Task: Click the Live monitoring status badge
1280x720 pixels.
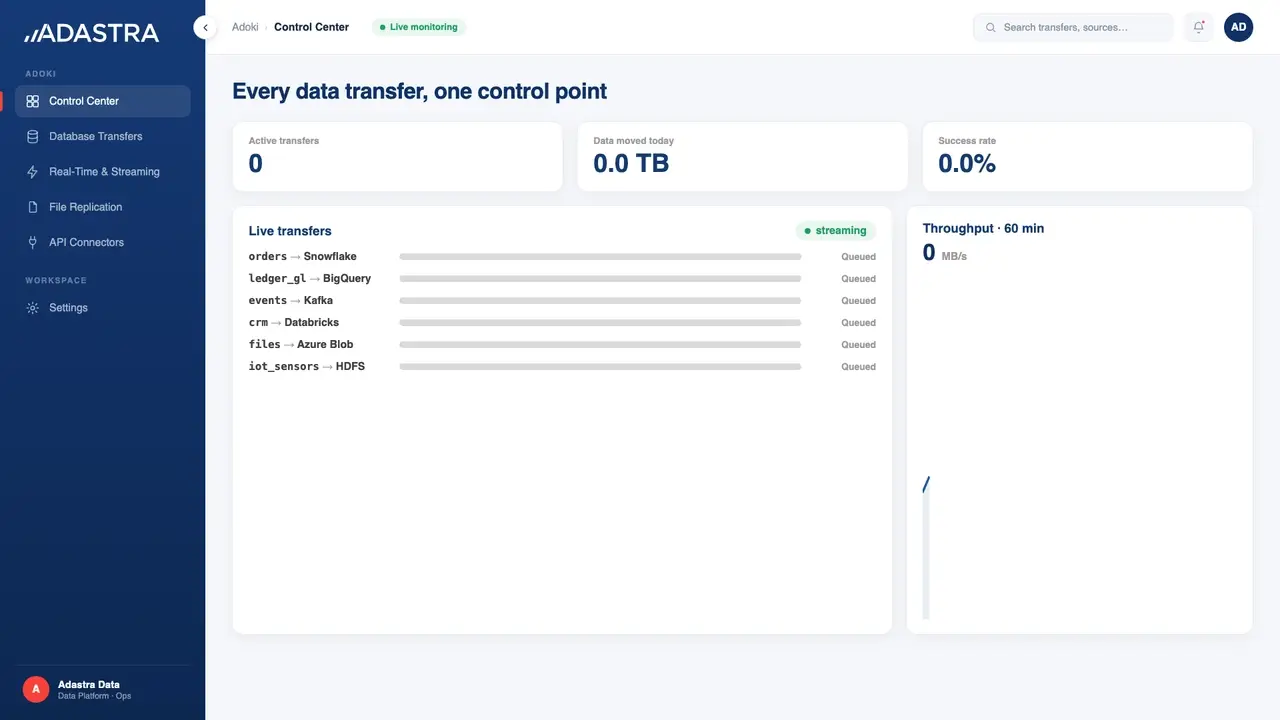Action: 419,27
